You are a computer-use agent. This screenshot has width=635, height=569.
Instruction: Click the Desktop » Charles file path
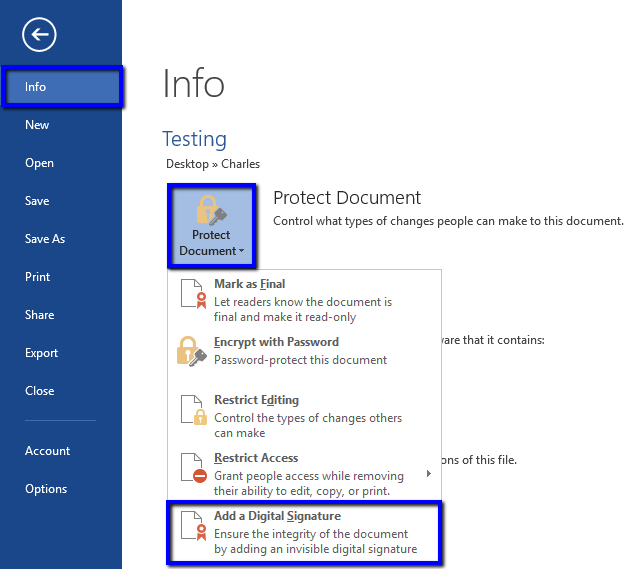(213, 164)
